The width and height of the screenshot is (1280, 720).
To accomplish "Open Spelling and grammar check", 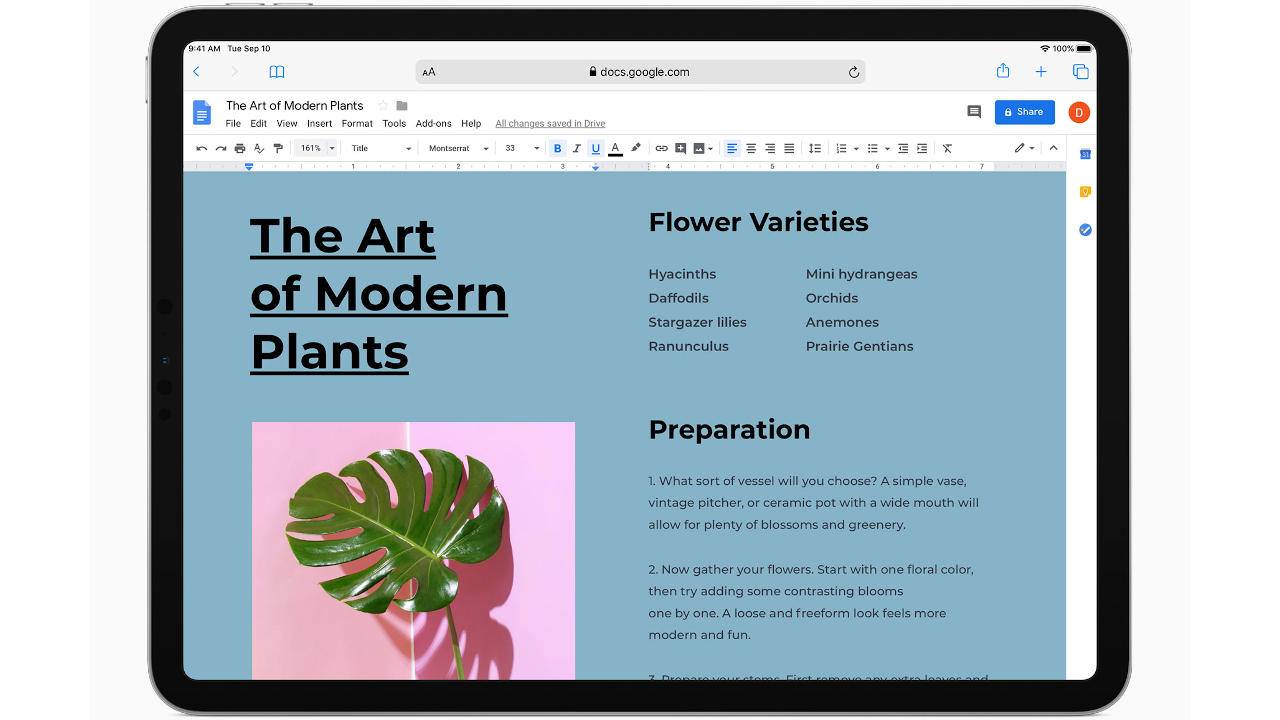I will [258, 147].
